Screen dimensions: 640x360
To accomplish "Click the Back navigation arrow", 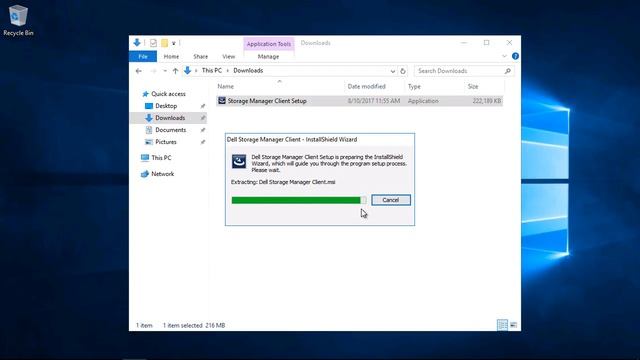I will click(139, 71).
